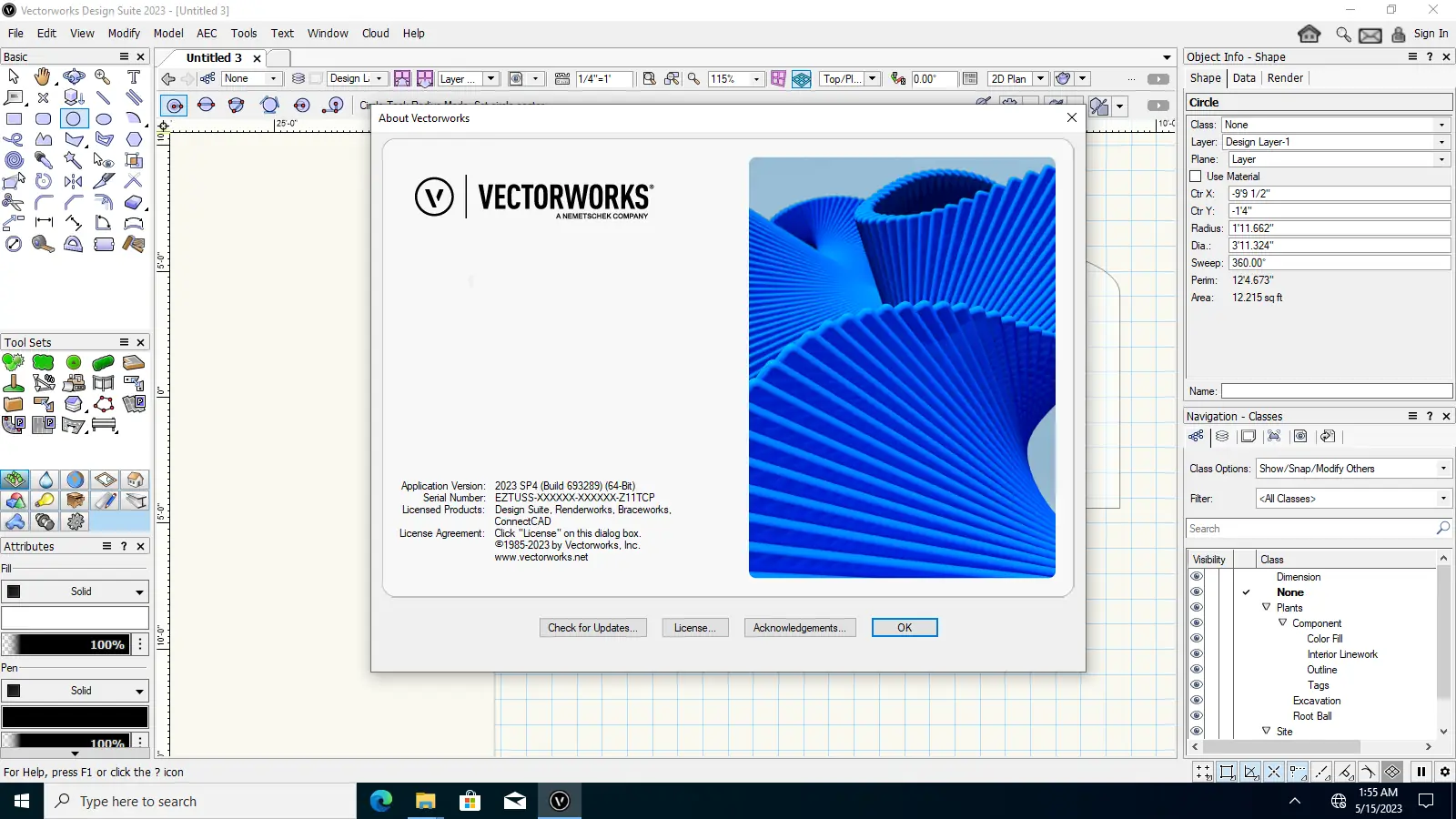Image resolution: width=1456 pixels, height=819 pixels.
Task: Toggle visibility of None class
Action: (x=1197, y=592)
